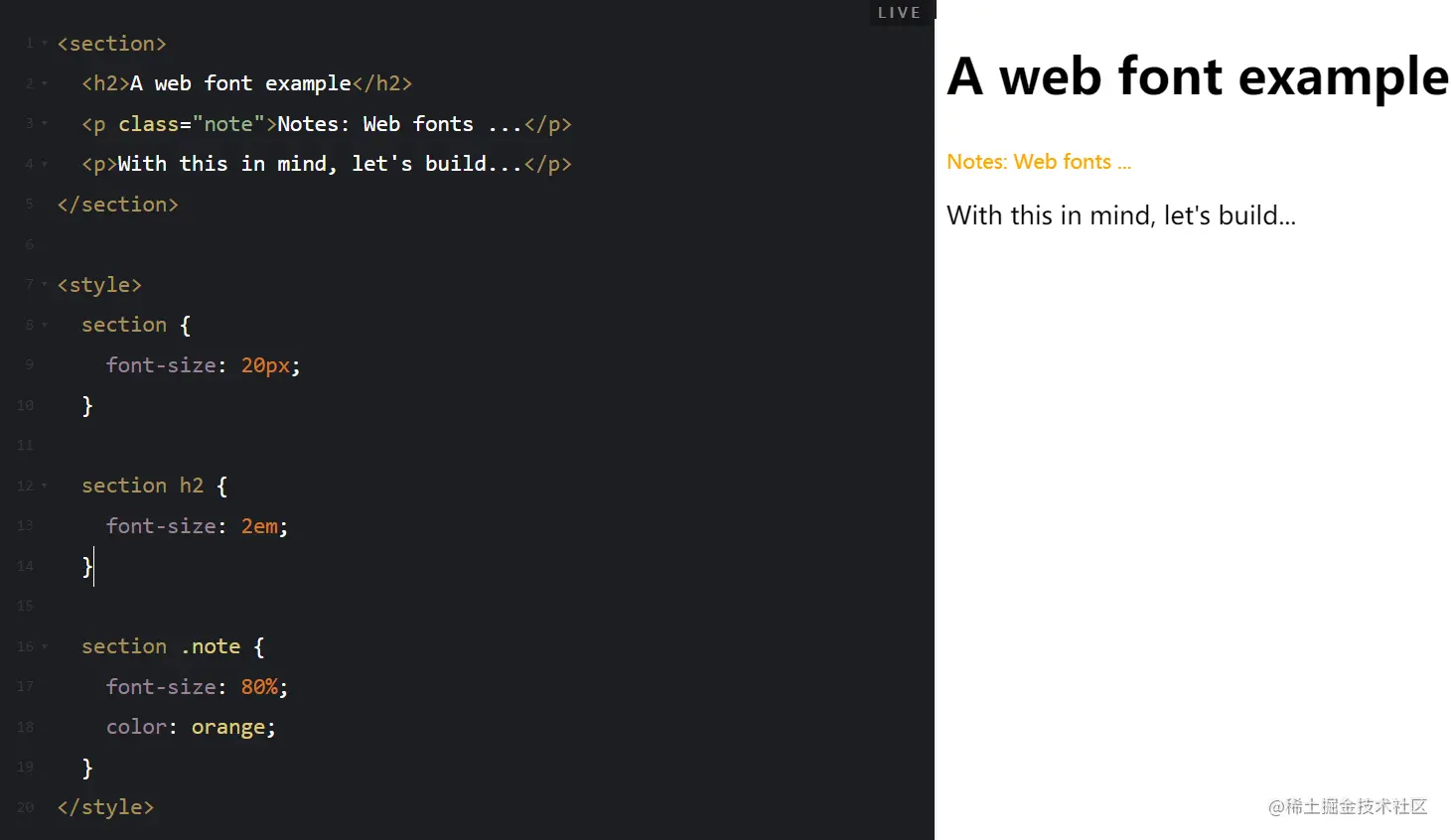The image size is (1451, 840).
Task: Click the orange color value in the editor
Action: click(x=228, y=728)
